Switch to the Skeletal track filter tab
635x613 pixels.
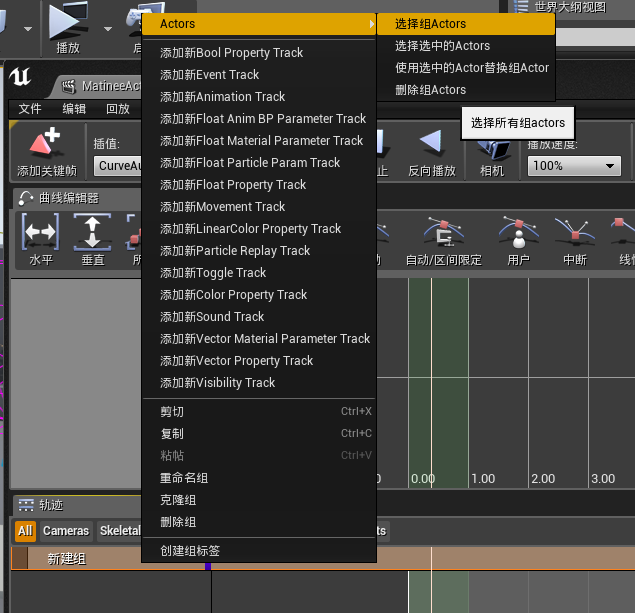click(x=119, y=531)
